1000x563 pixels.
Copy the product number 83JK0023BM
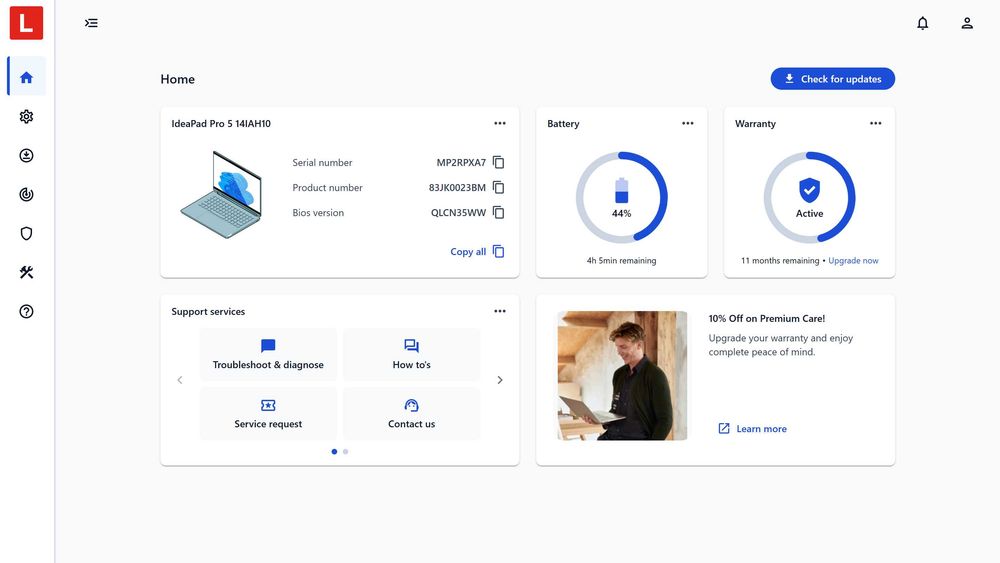pyautogui.click(x=499, y=187)
